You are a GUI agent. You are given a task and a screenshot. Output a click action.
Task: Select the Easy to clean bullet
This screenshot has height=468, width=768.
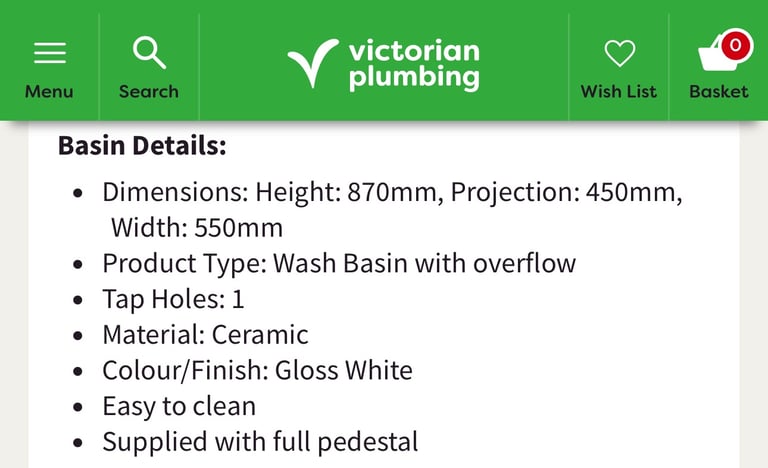click(179, 407)
